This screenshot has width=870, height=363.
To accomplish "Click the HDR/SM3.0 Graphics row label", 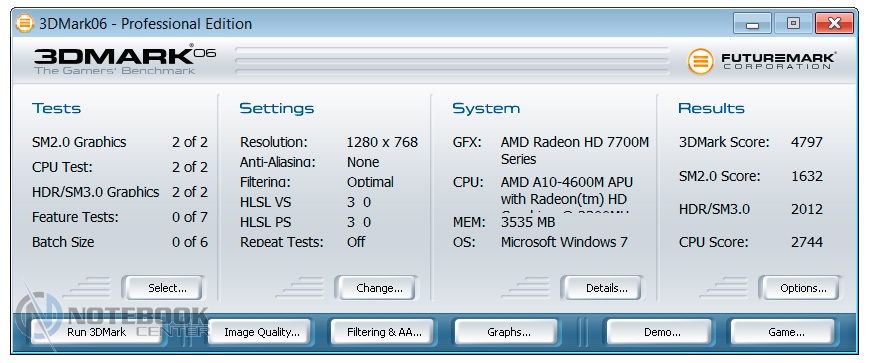I will coord(95,192).
